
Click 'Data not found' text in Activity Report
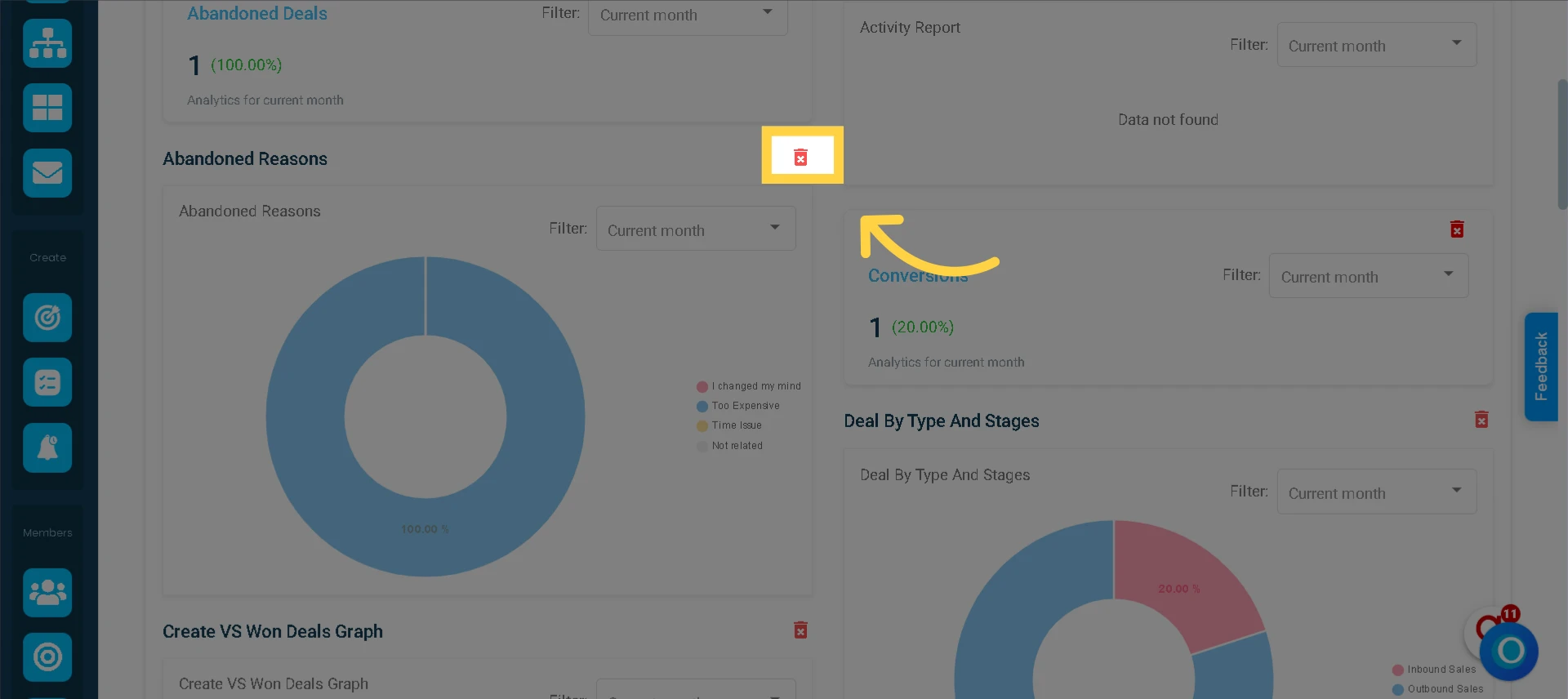[1168, 120]
